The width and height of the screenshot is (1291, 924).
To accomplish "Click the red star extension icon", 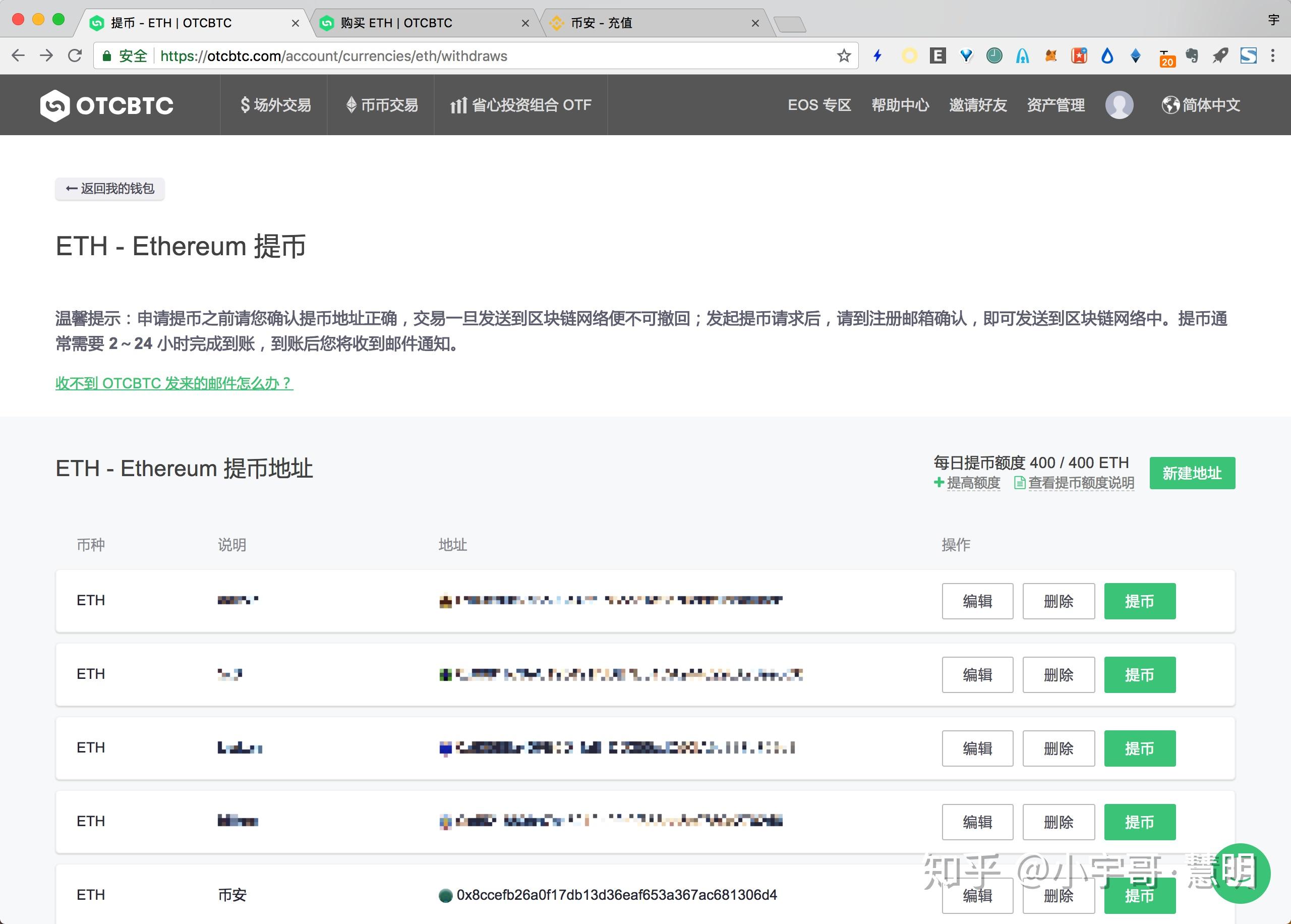I will 1079,56.
